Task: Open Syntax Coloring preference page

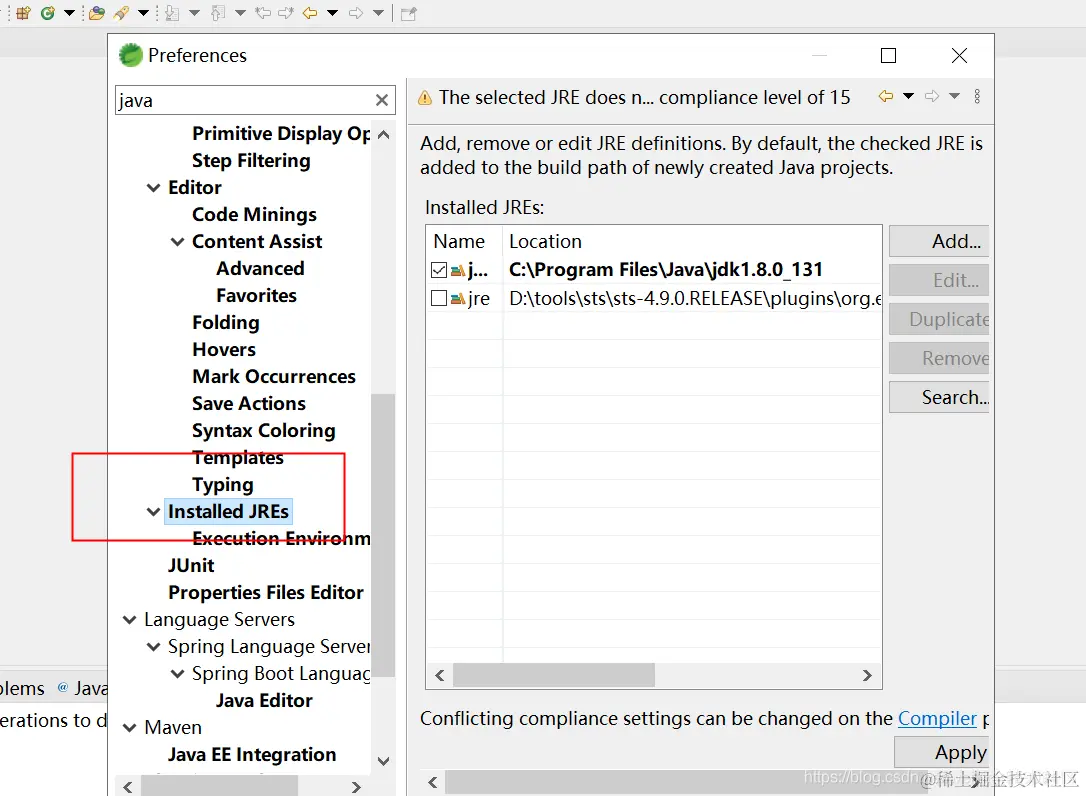Action: pyautogui.click(x=263, y=431)
